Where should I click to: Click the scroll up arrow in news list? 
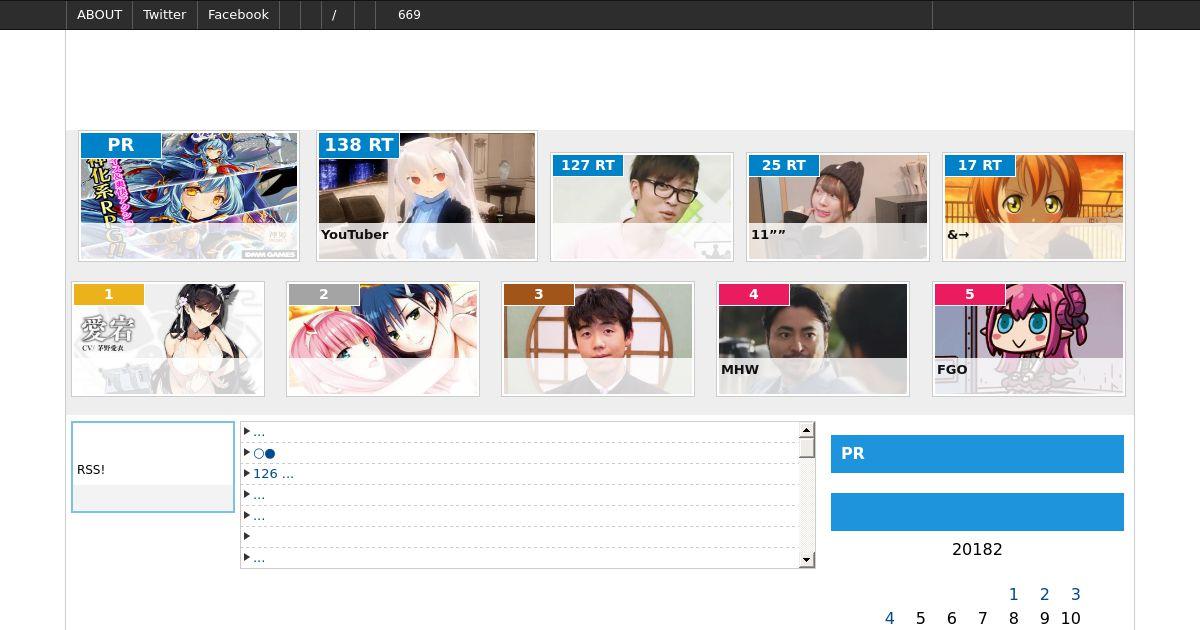pyautogui.click(x=807, y=431)
